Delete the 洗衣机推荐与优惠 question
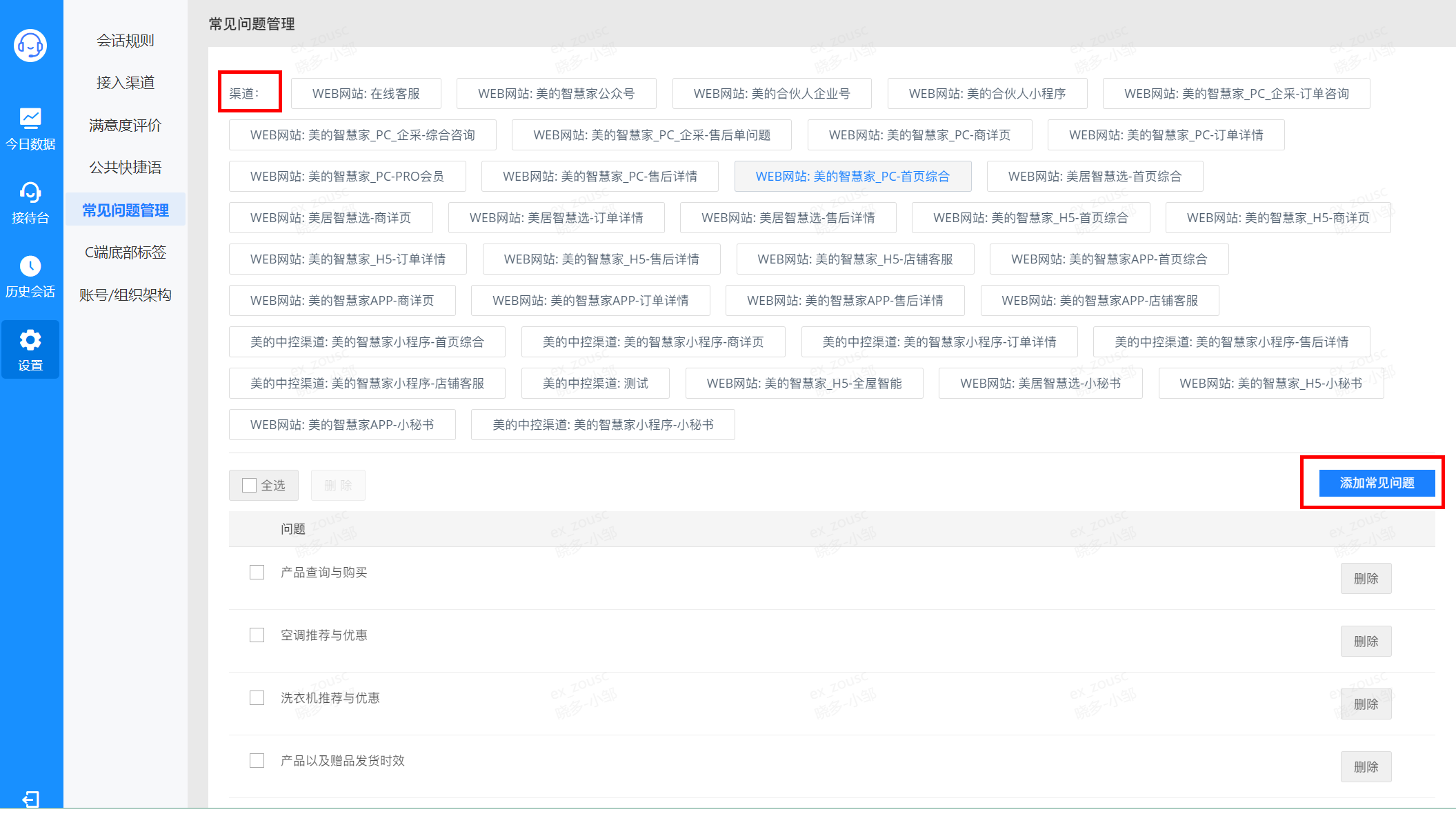The width and height of the screenshot is (1456, 814). pos(1366,704)
